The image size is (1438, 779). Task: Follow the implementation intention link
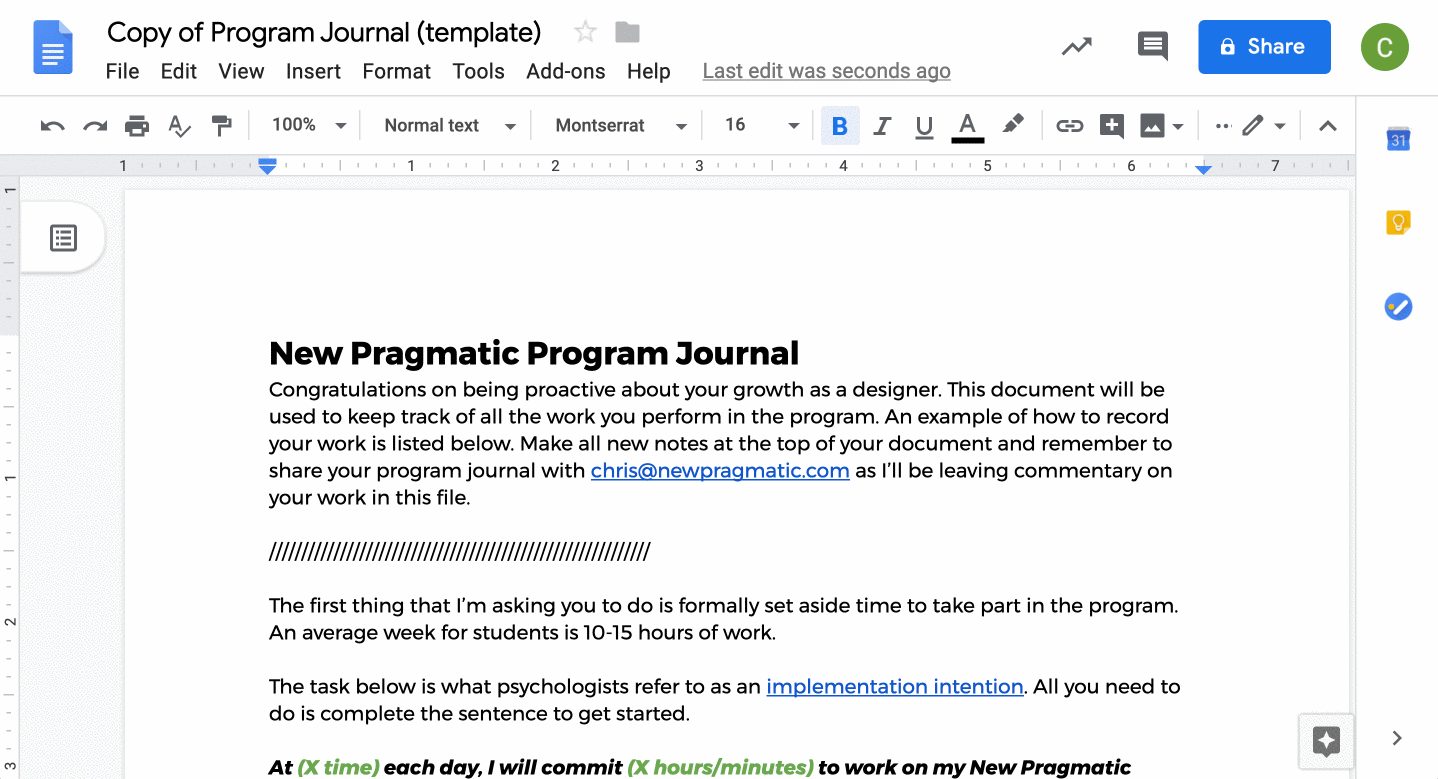click(895, 686)
